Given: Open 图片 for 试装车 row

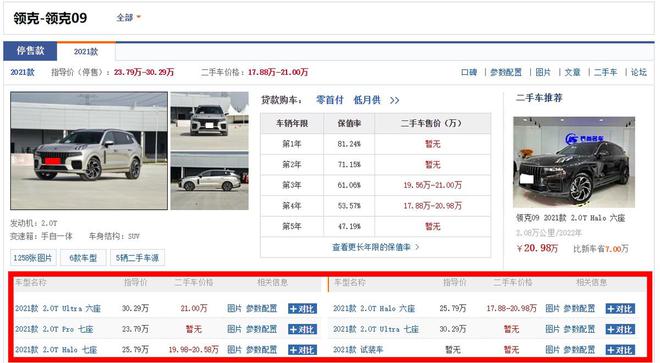Looking at the screenshot, I should click(552, 350).
